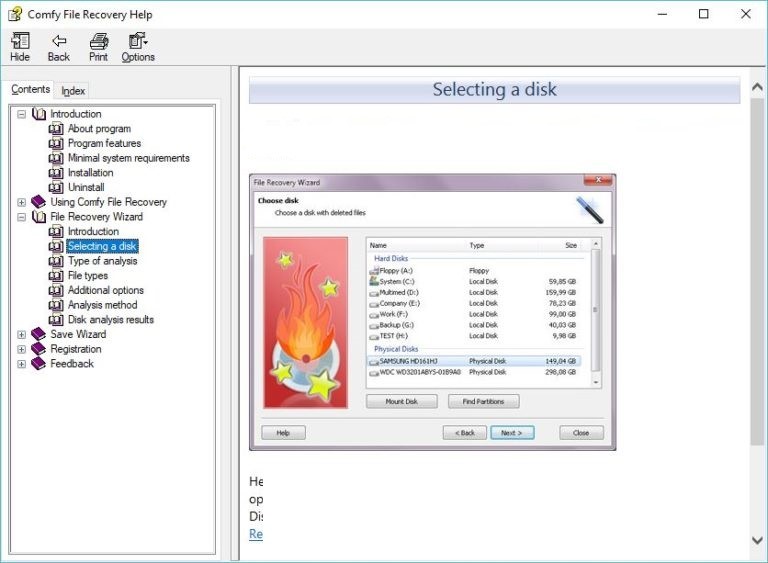Click purple book icon beside Registration
The image size is (768, 563).
38,349
